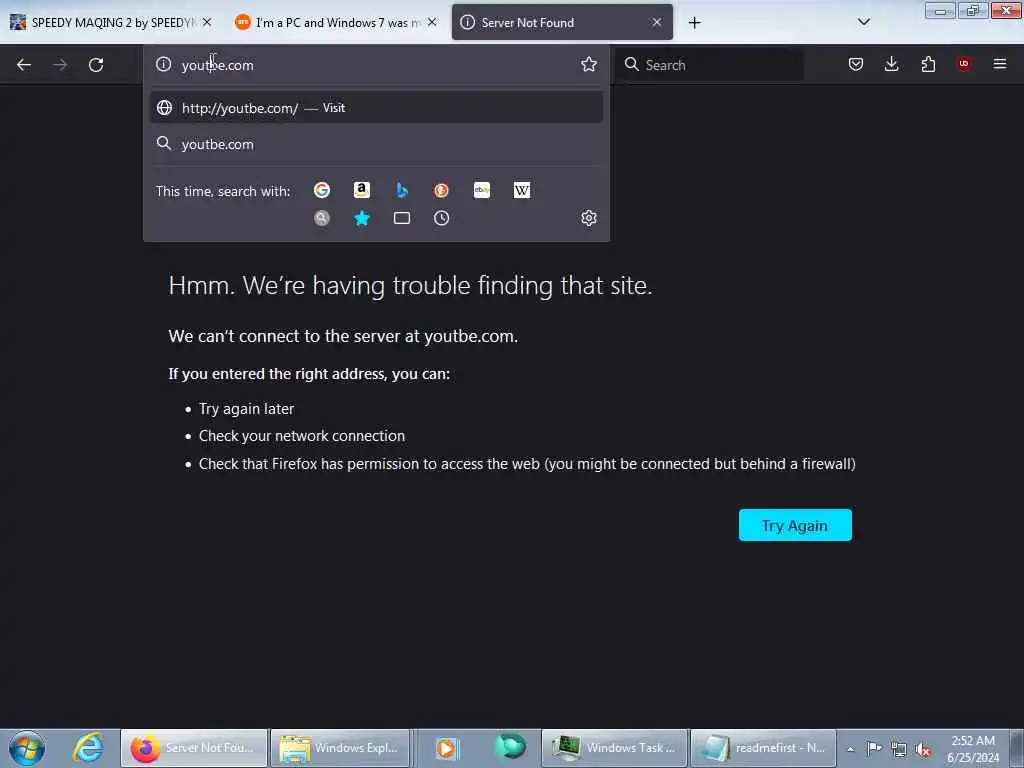
Task: Show hidden tray icons arrow
Action: click(850, 749)
